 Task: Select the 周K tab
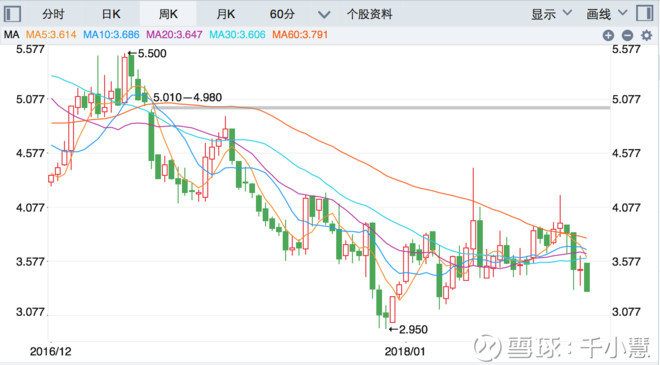[x=168, y=14]
